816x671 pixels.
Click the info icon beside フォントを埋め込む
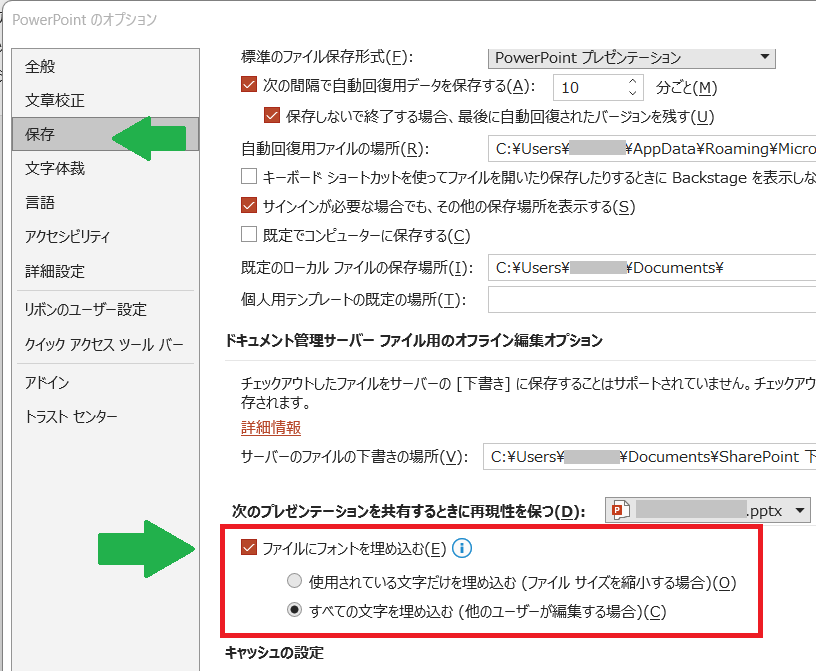pyautogui.click(x=462, y=548)
